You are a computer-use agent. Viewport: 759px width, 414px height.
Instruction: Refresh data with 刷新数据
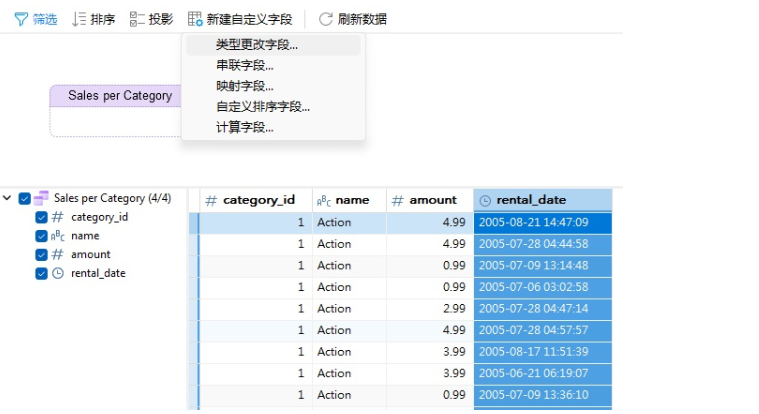(353, 19)
